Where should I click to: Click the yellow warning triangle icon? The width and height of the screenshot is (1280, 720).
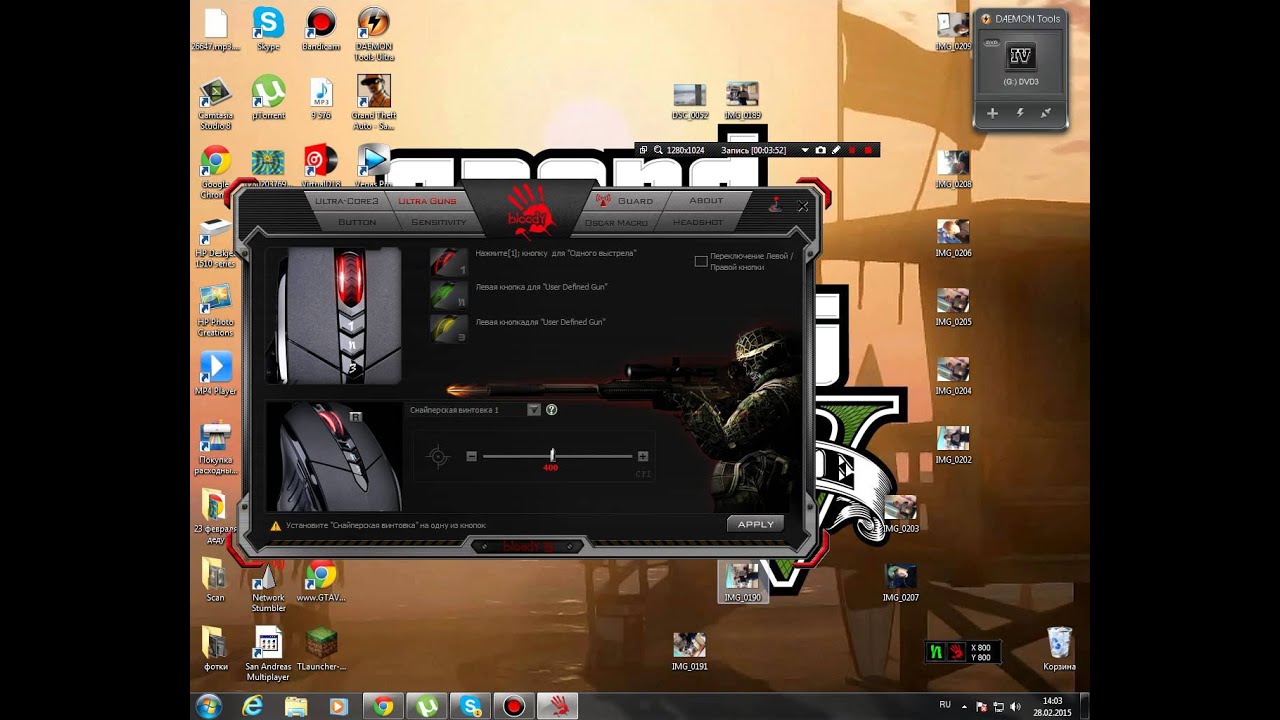coord(275,525)
